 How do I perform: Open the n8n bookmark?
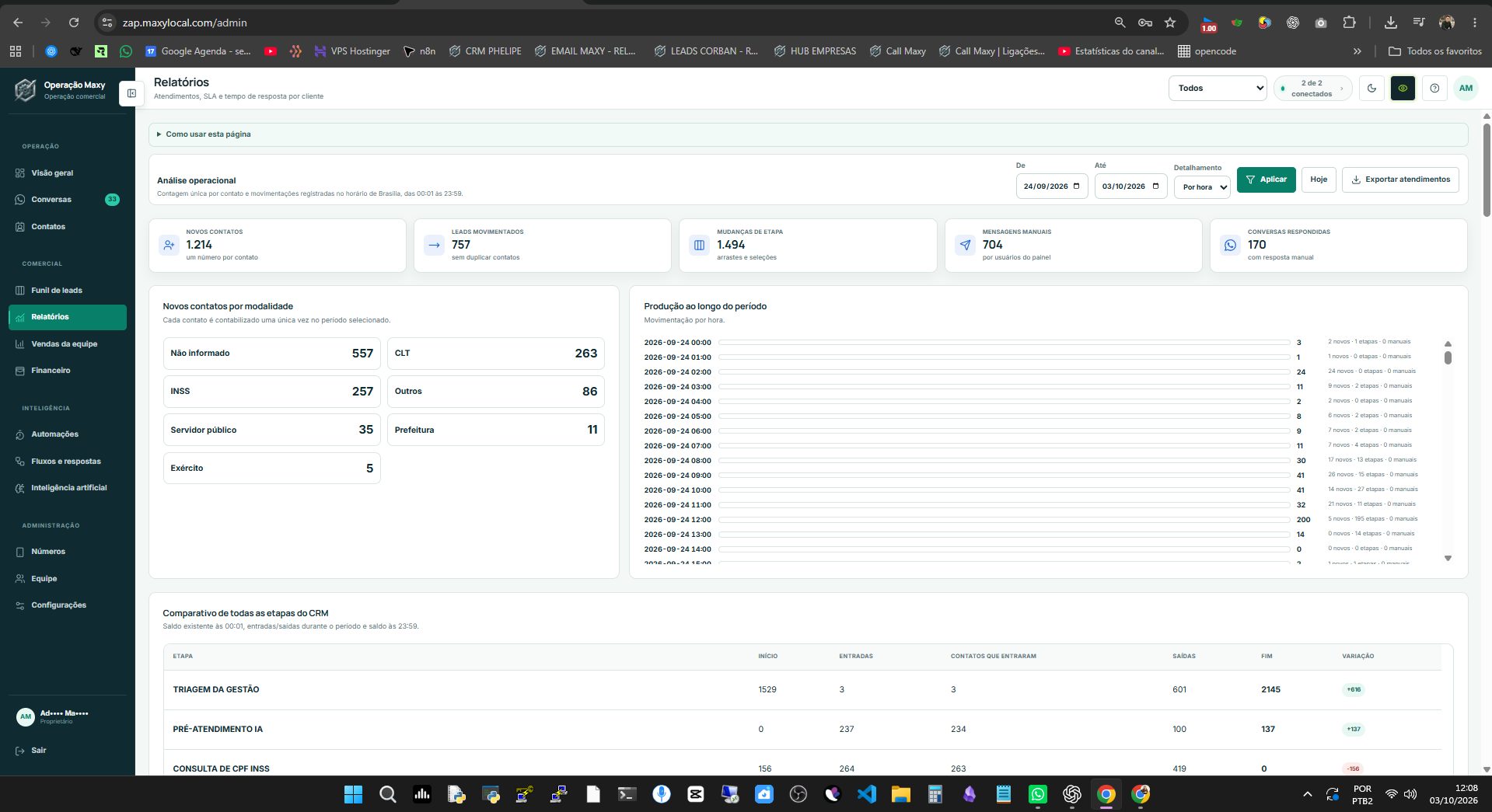click(x=420, y=51)
